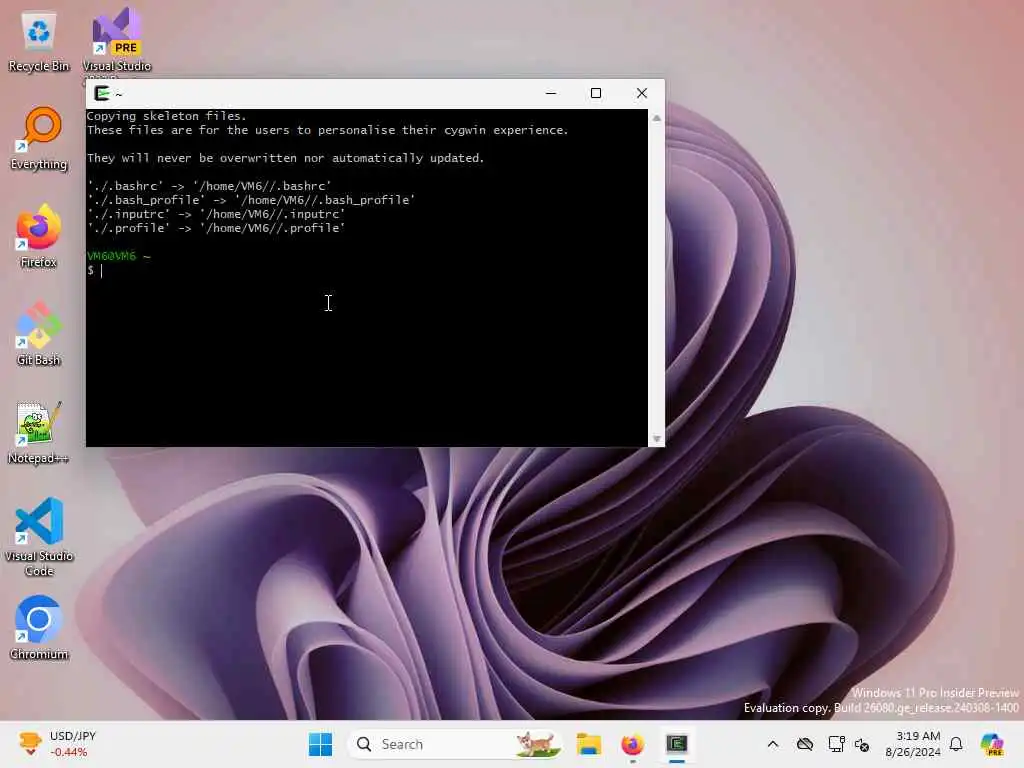This screenshot has height=768, width=1024.
Task: Click the './/.inputrc' terminal output line
Action: [x=216, y=214]
